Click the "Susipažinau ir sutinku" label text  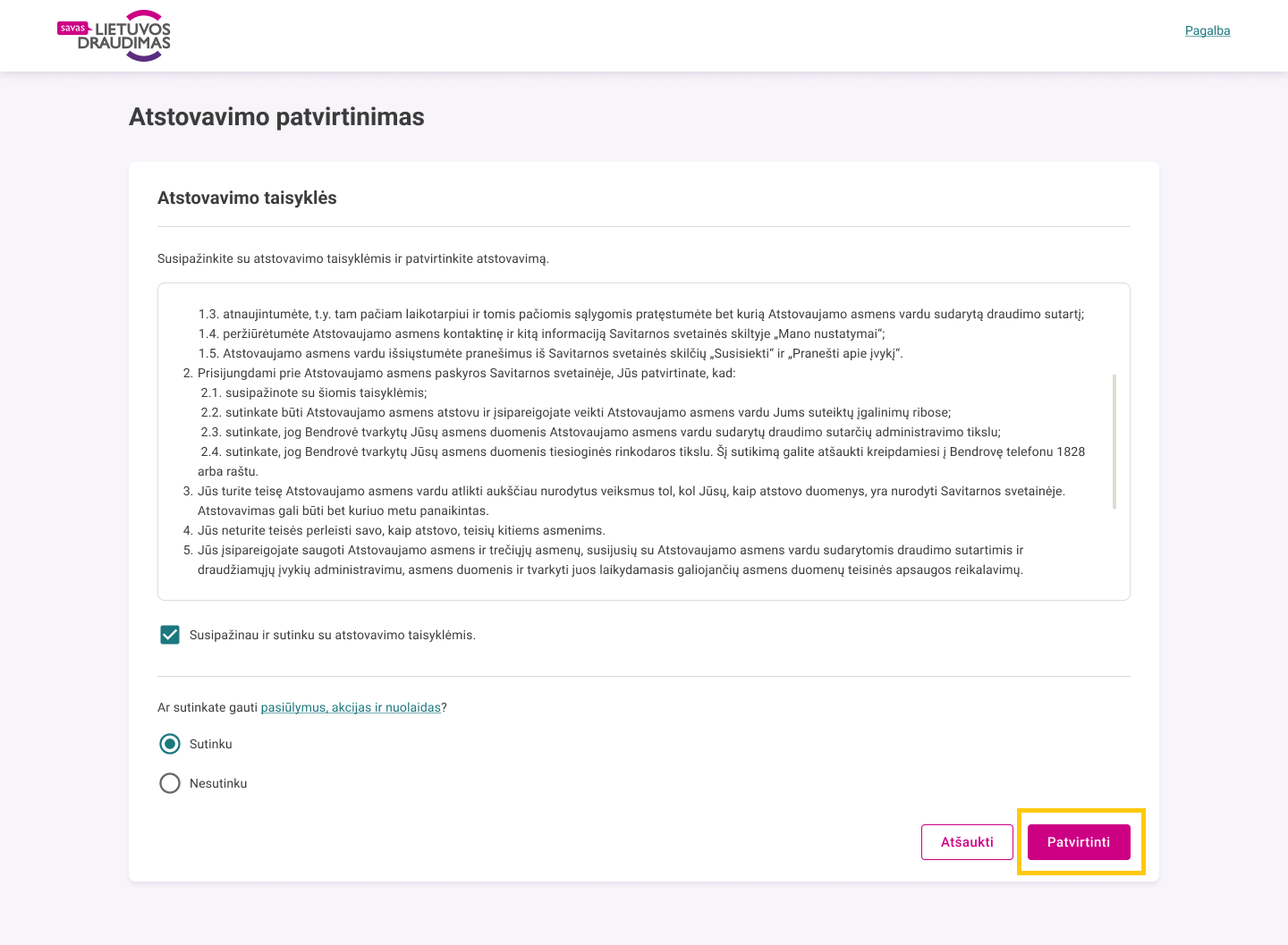click(333, 635)
